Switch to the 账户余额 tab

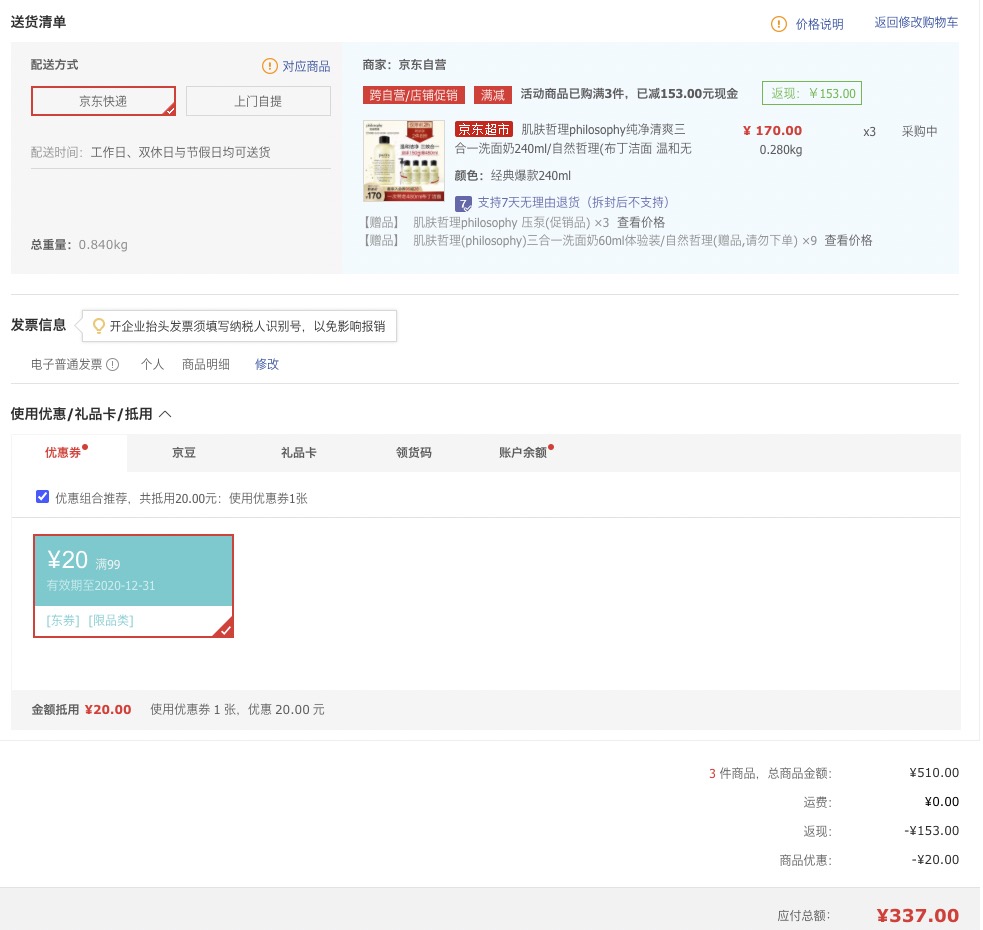pyautogui.click(x=523, y=453)
